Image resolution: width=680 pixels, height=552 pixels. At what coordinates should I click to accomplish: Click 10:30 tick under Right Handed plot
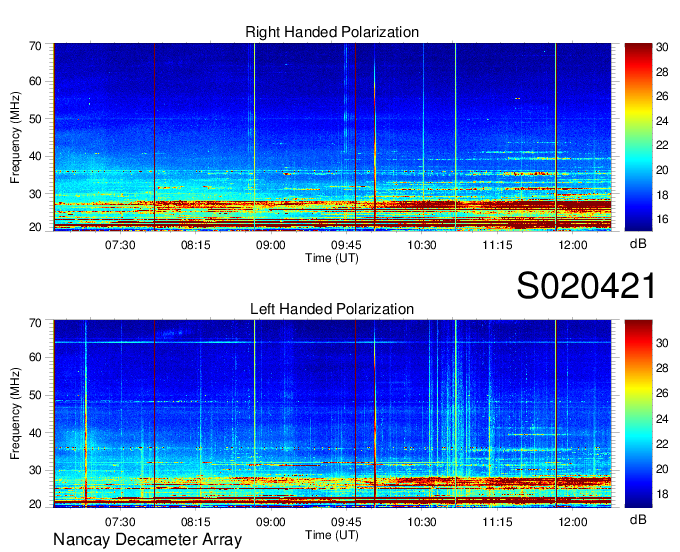coord(422,245)
